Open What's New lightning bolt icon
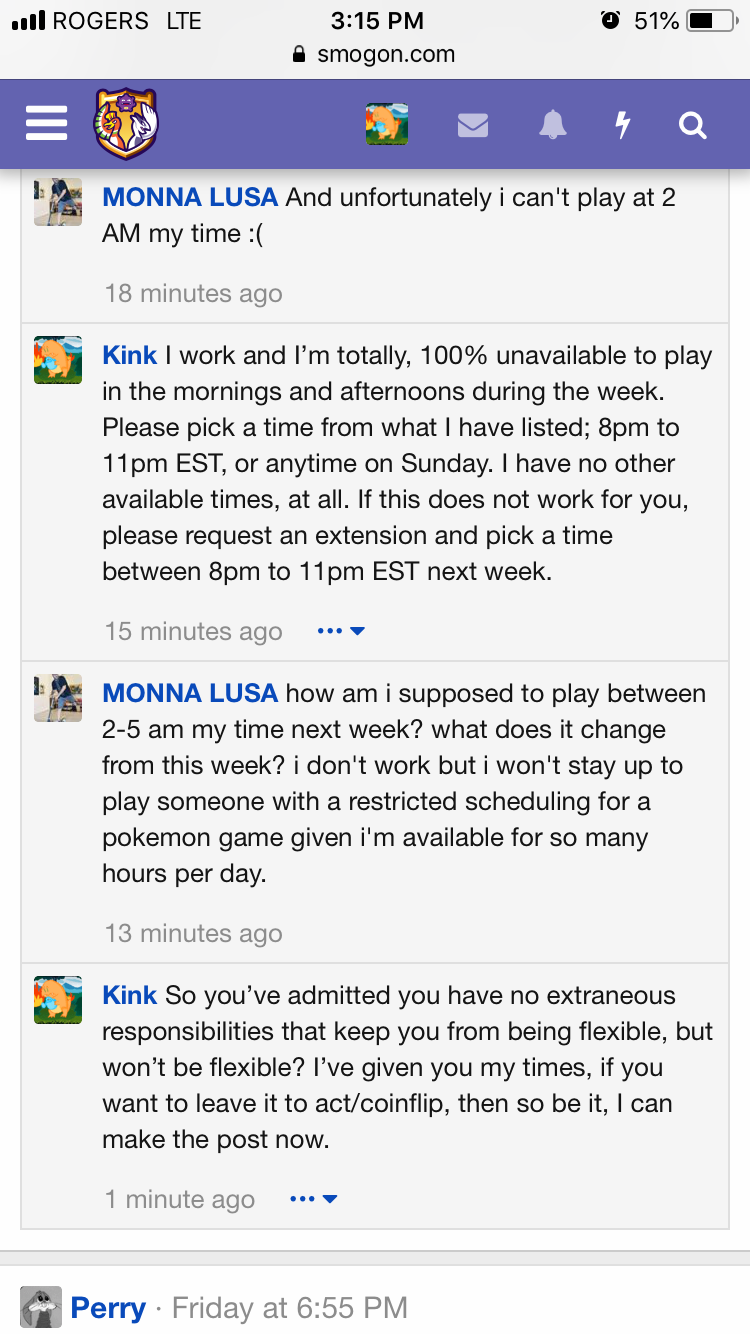This screenshot has width=750, height=1334. (622, 125)
